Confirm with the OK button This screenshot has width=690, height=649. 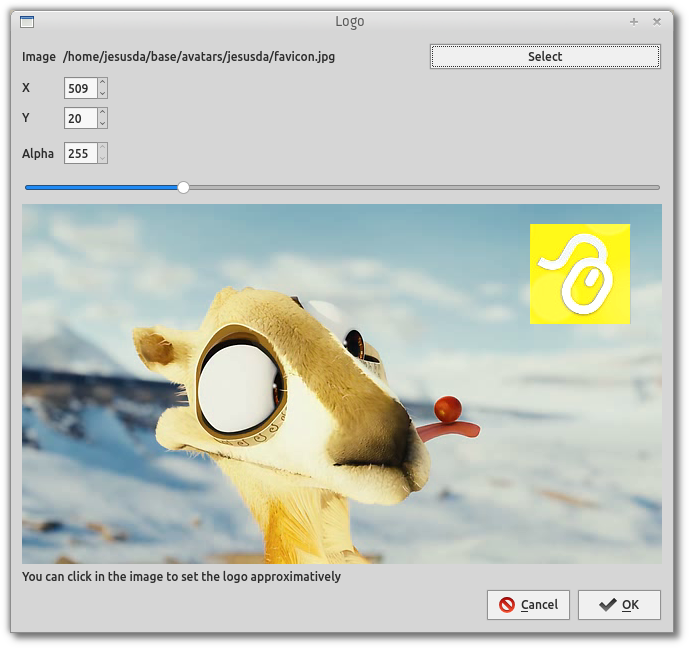click(x=619, y=605)
